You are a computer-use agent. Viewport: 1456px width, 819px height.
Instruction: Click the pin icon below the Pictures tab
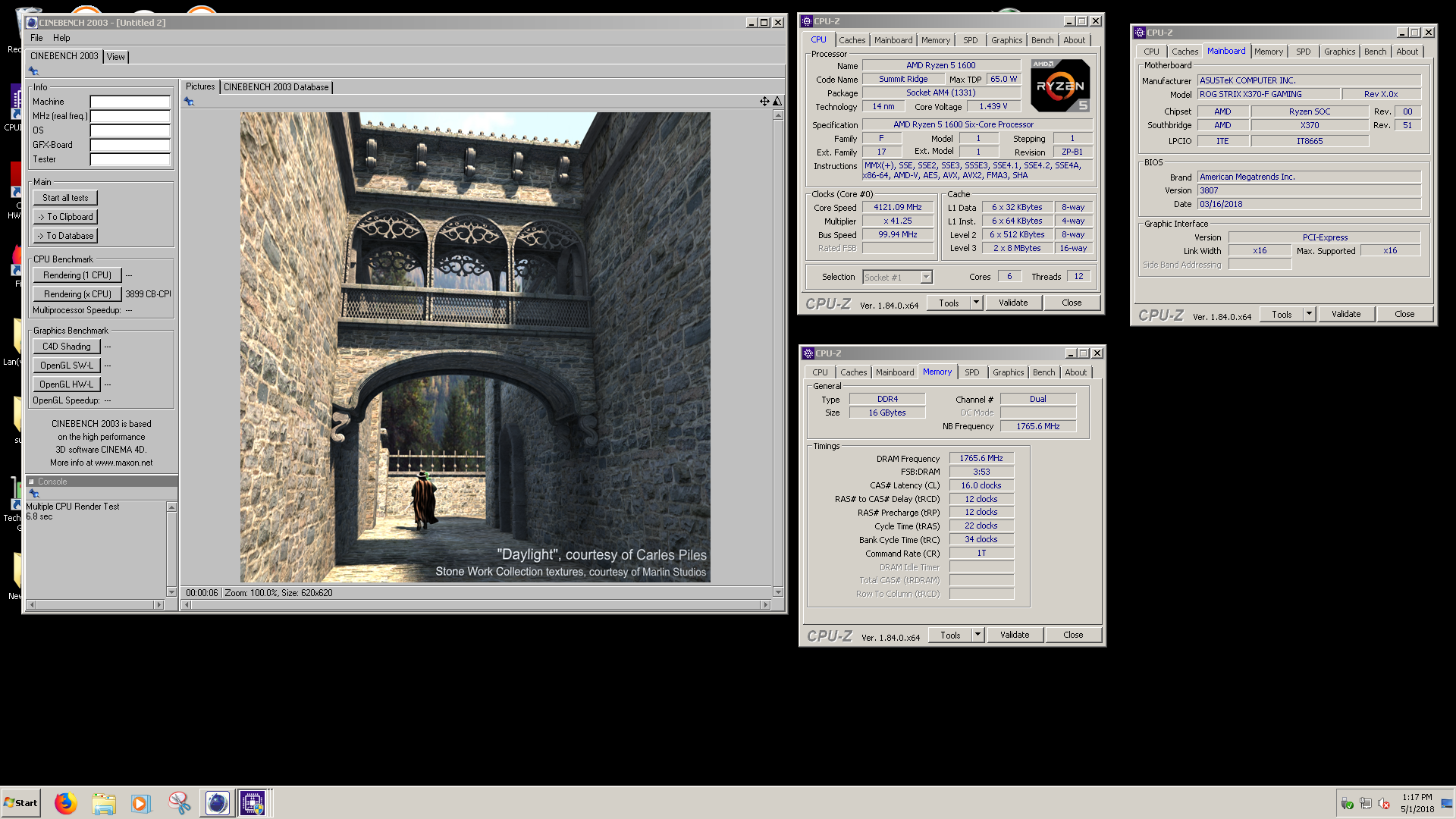coord(189,102)
